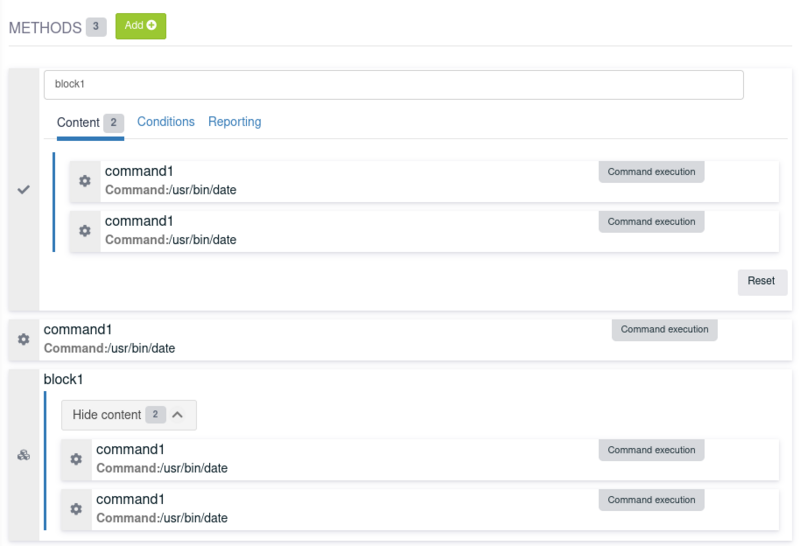This screenshot has height=546, width=800.
Task: Click the gear icon of the standalone command1 method
Action: coord(23,339)
